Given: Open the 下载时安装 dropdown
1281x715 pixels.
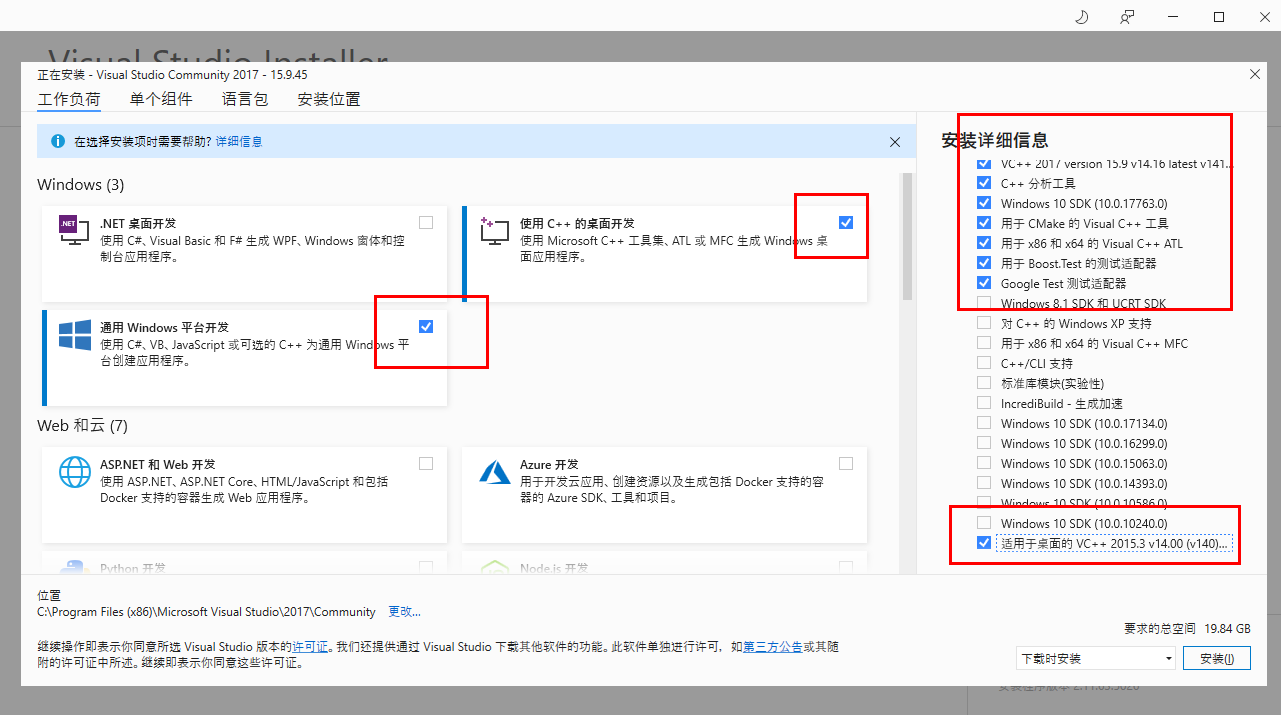Looking at the screenshot, I should coord(1095,657).
